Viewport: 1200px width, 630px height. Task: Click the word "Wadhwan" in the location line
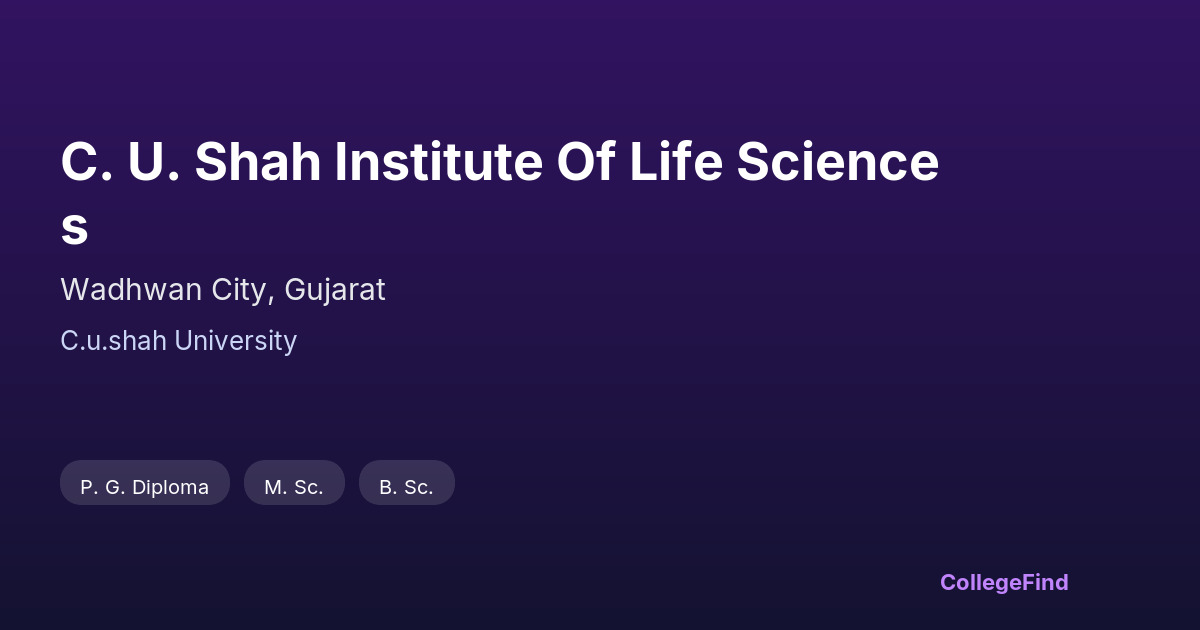(118, 290)
